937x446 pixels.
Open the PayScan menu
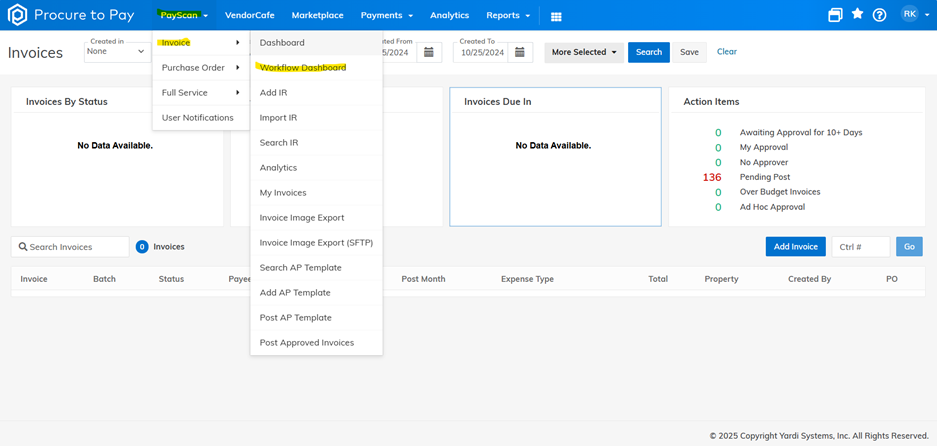pyautogui.click(x=184, y=16)
